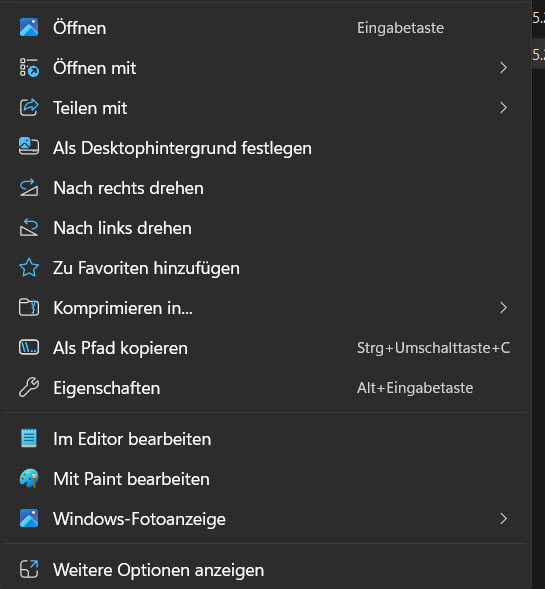Click the Strg+Umschalttaste+C shortcut text

433,348
